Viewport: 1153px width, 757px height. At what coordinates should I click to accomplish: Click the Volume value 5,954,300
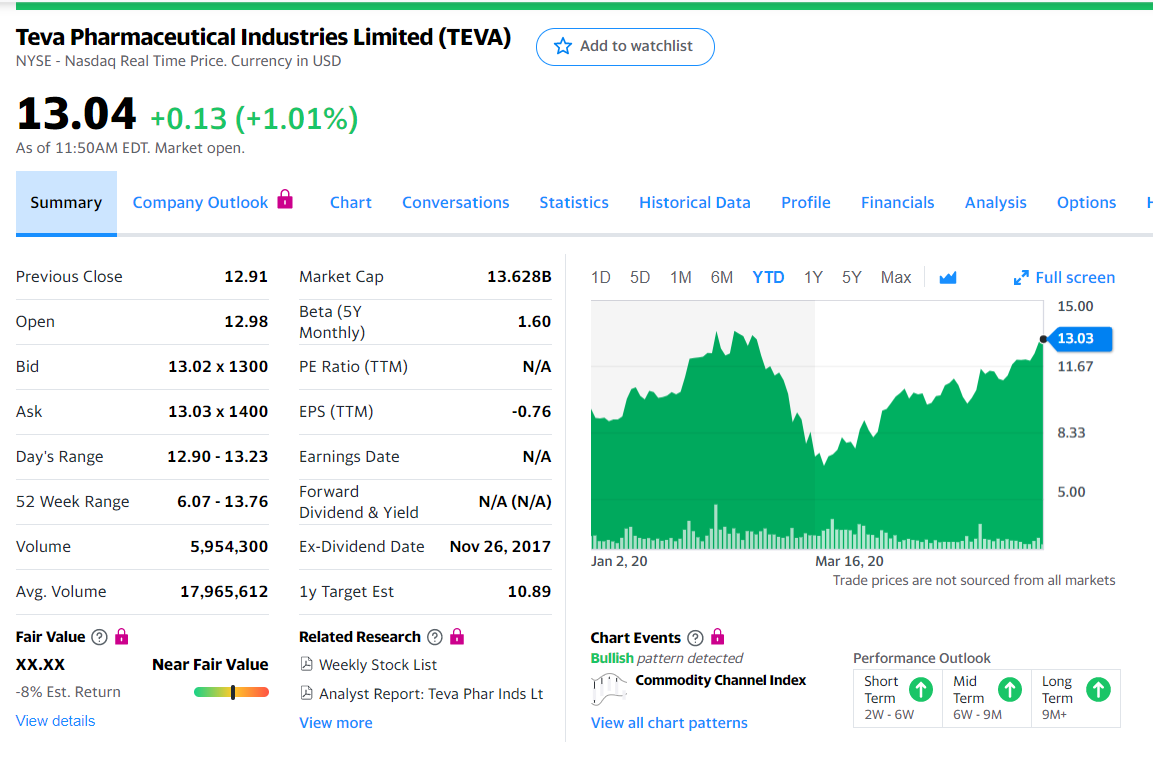[229, 547]
